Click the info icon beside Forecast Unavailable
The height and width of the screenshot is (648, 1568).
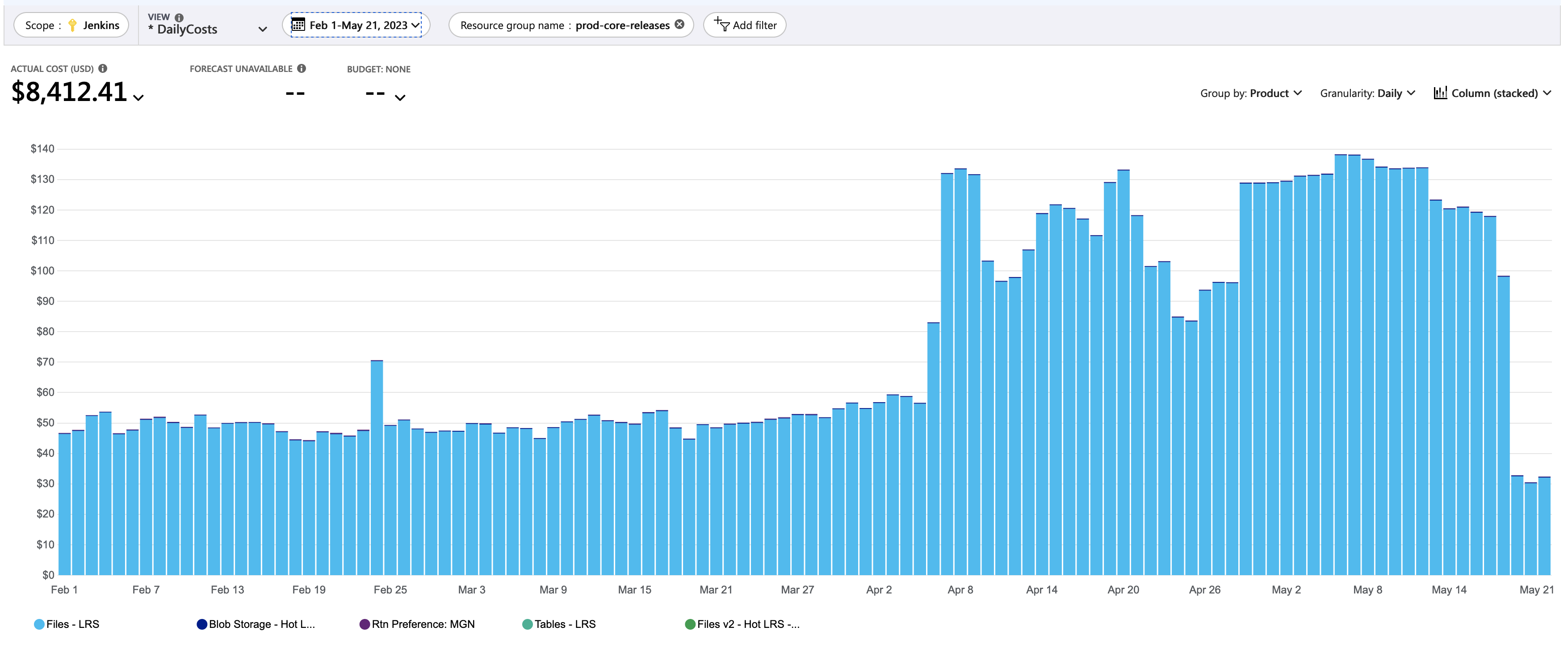point(301,69)
